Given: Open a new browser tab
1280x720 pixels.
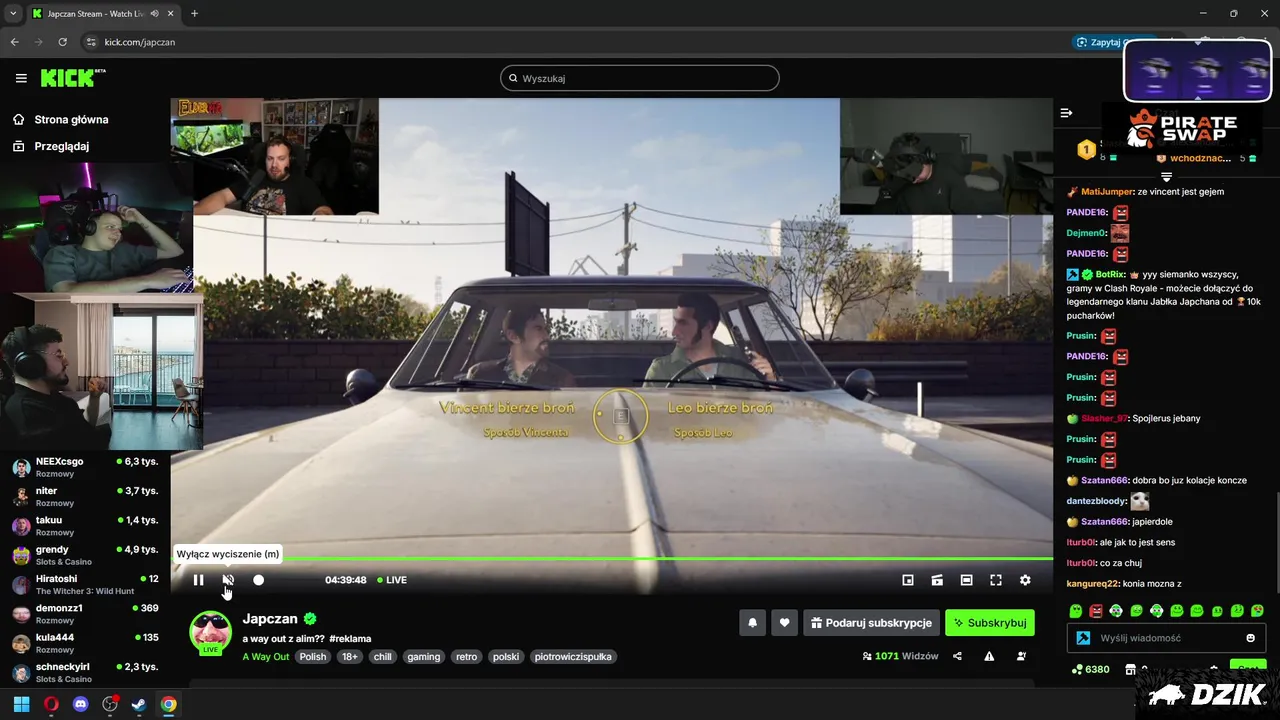Looking at the screenshot, I should [194, 14].
